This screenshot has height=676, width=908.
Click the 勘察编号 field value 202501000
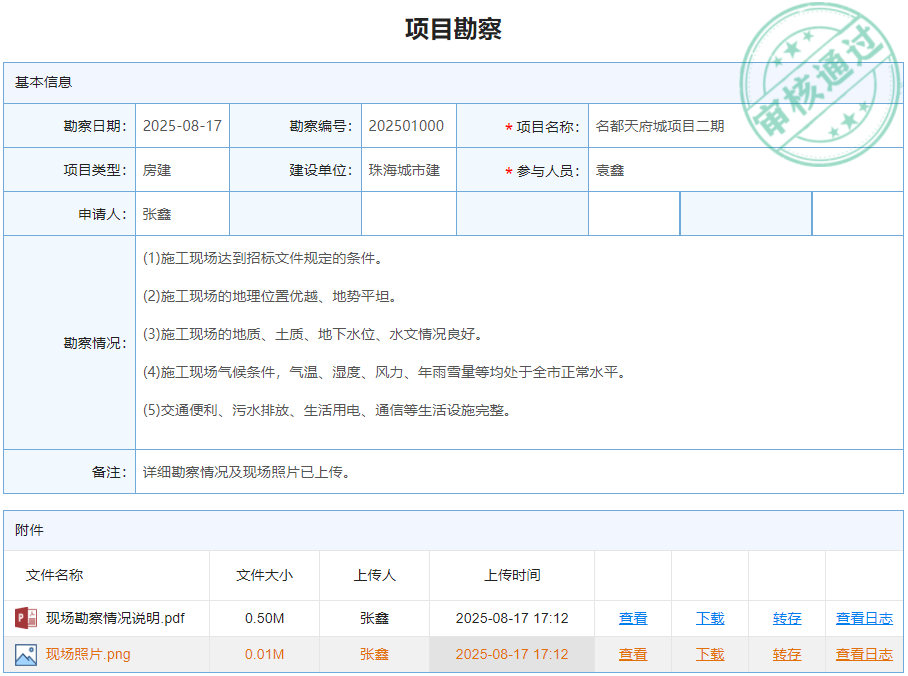pos(407,126)
